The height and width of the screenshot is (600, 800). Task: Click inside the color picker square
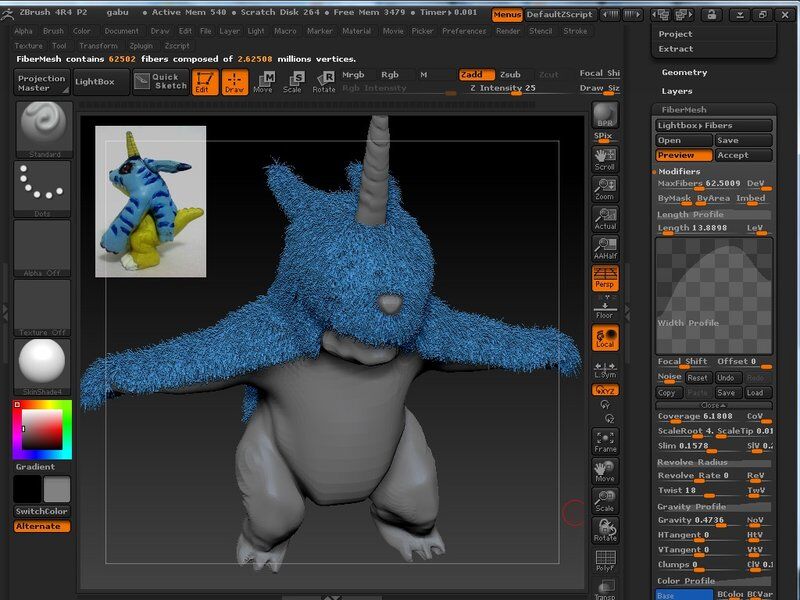(x=42, y=429)
